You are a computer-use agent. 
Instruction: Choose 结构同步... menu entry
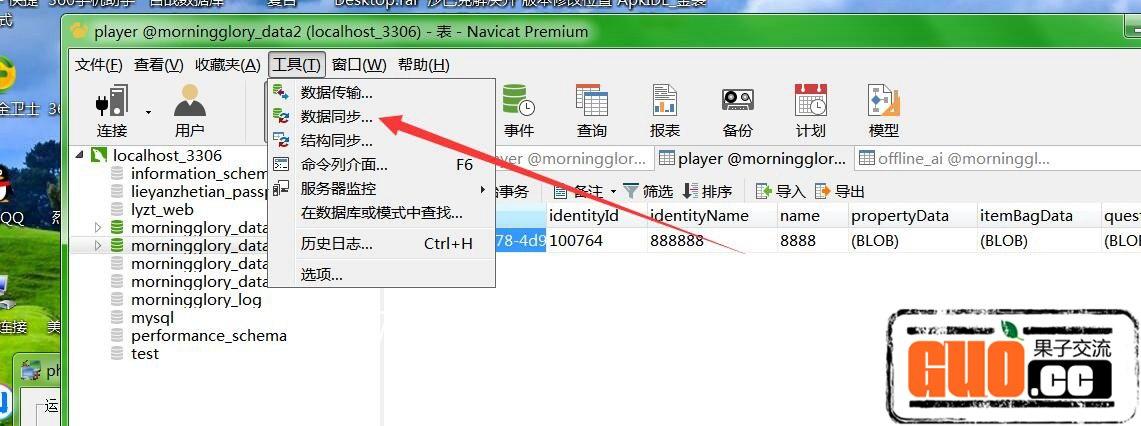click(336, 140)
